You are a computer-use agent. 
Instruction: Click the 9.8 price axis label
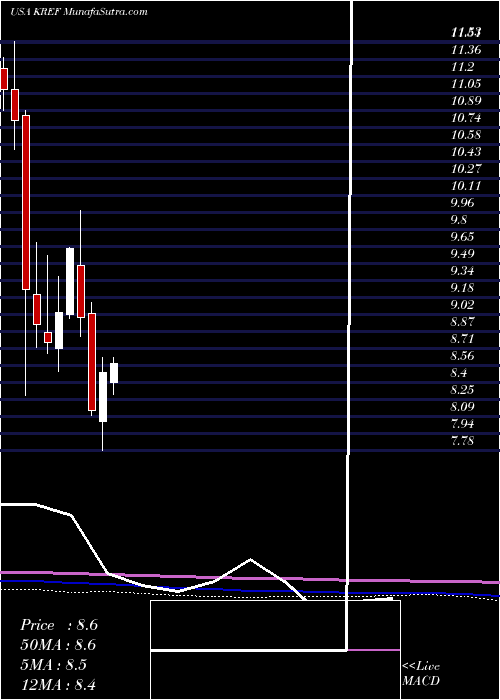point(459,220)
